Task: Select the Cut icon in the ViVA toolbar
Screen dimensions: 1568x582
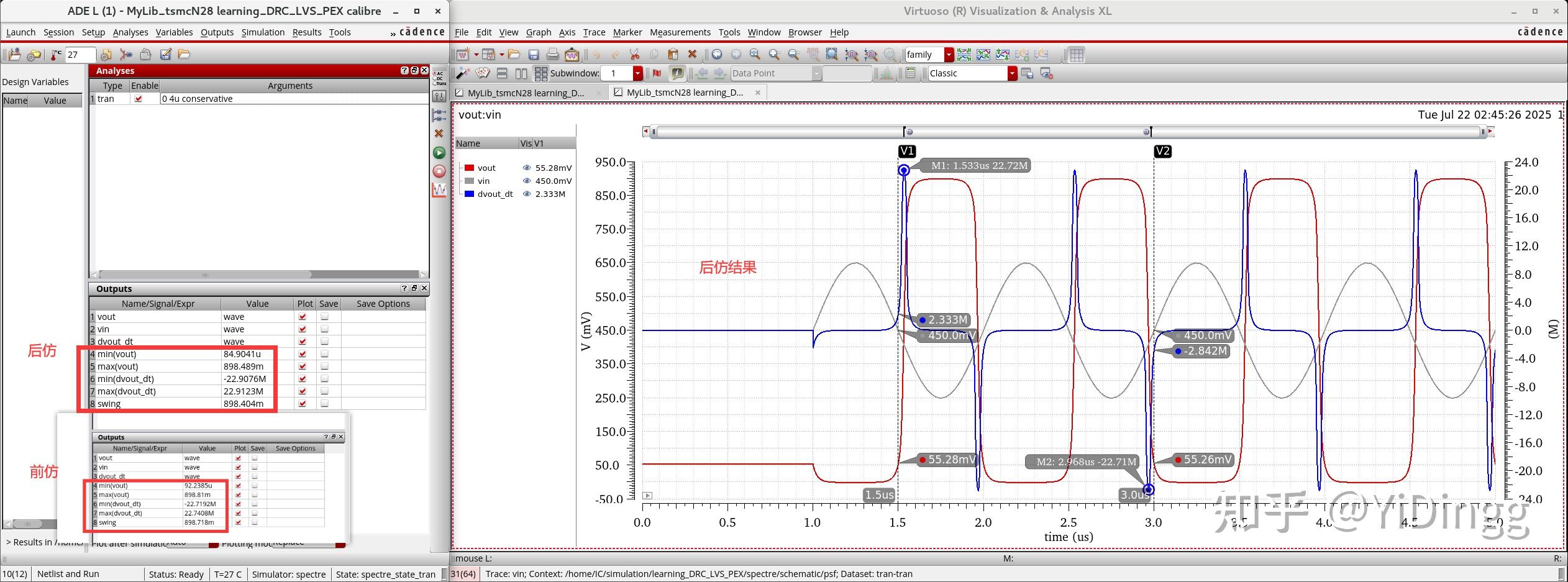Action: coord(634,55)
